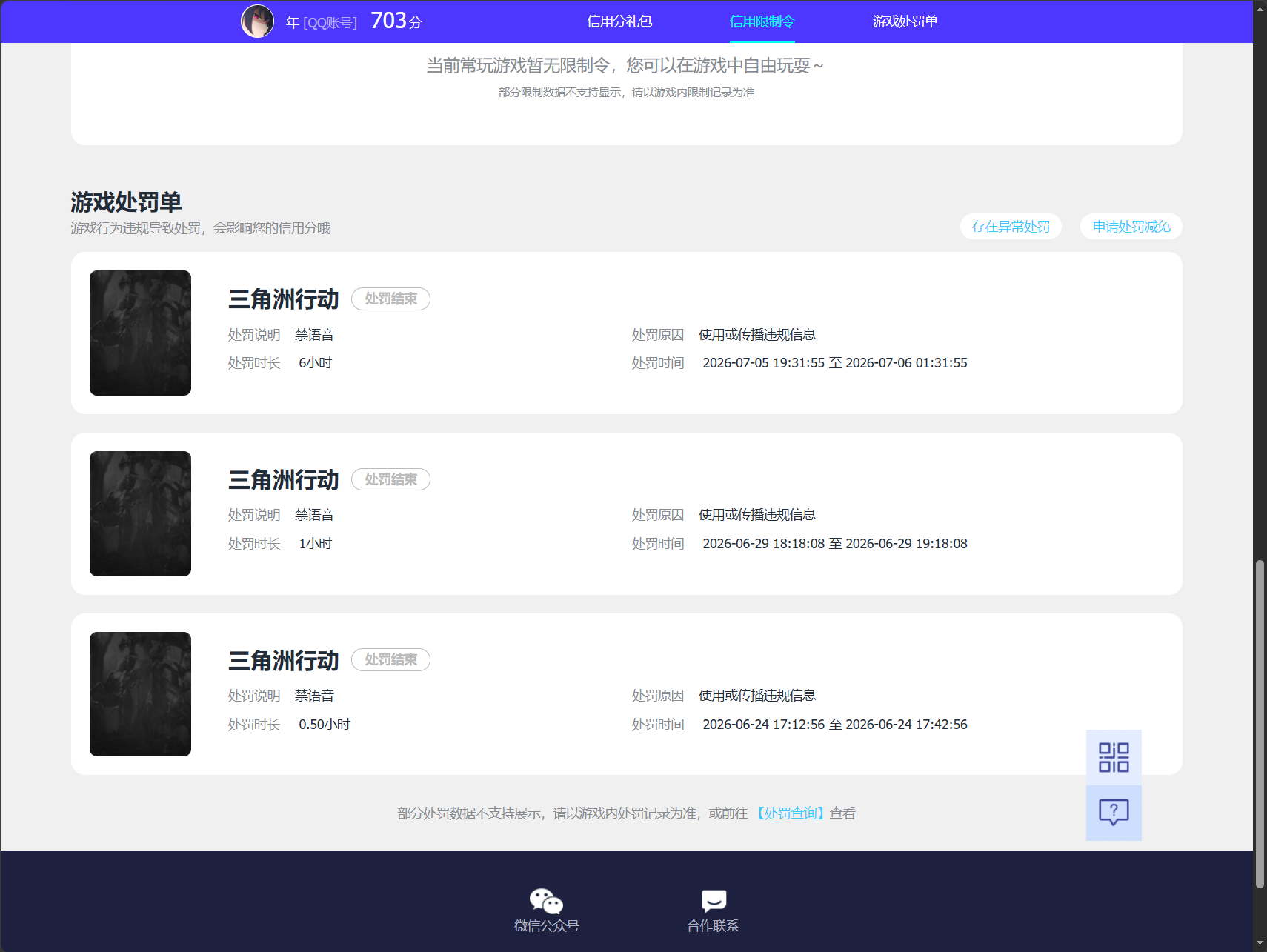1267x952 pixels.
Task: Switch to the 信用分礼包 tab
Action: (x=619, y=21)
